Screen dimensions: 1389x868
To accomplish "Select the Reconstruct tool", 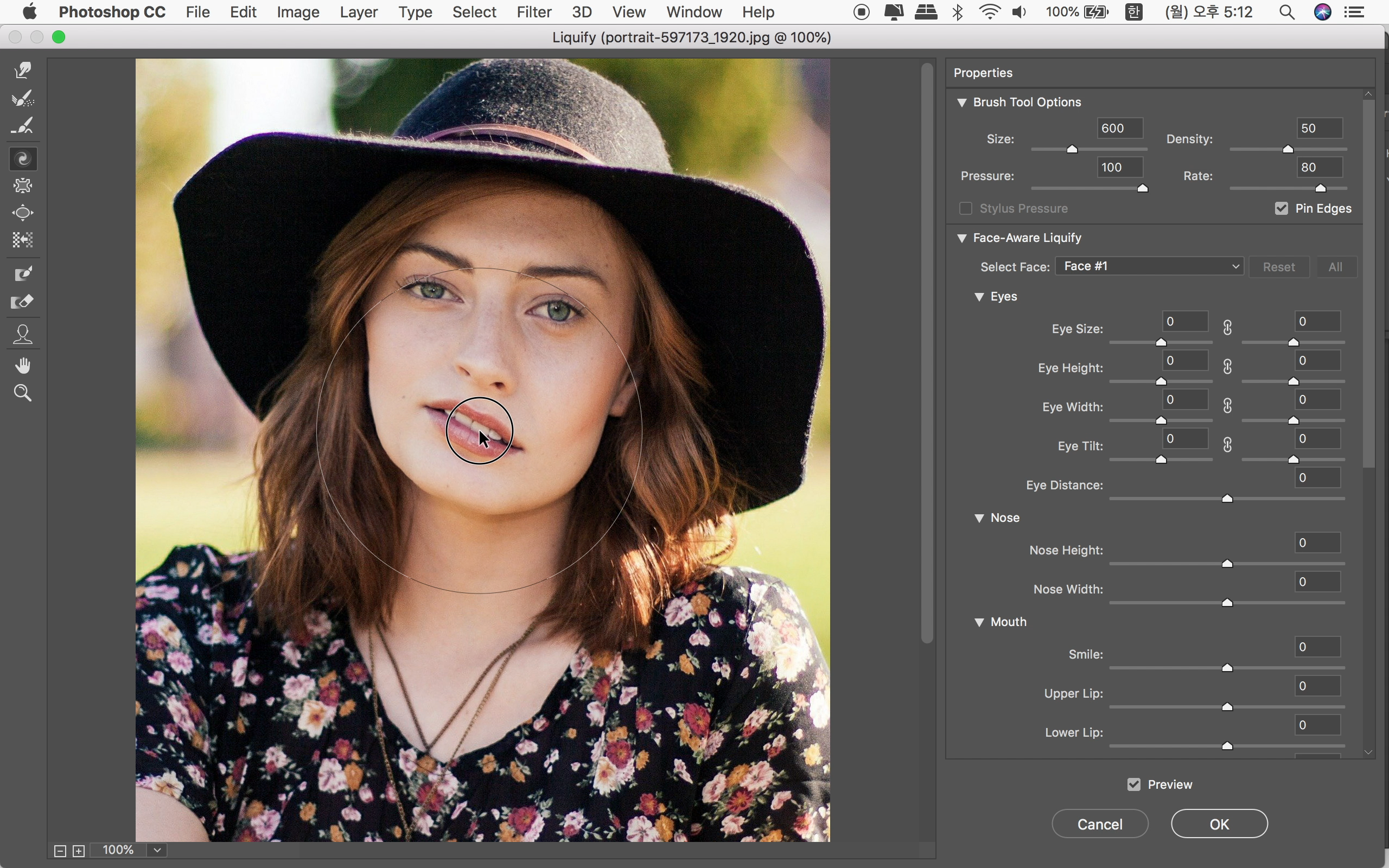I will click(23, 98).
